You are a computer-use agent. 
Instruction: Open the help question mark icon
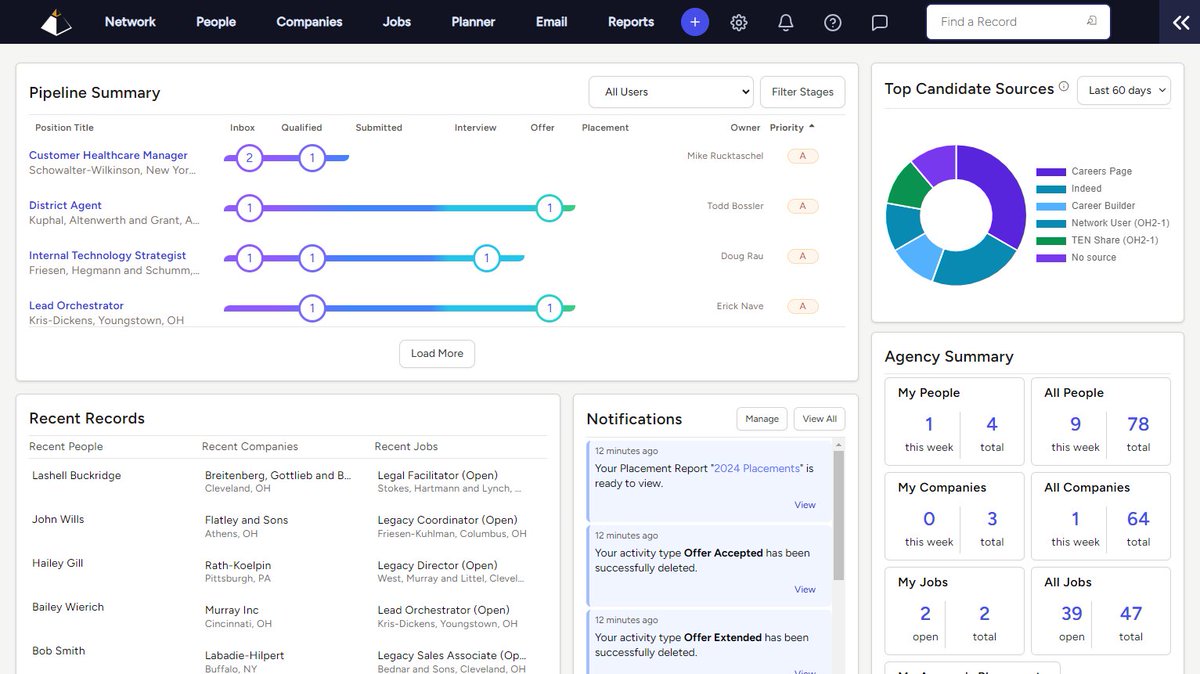[832, 21]
